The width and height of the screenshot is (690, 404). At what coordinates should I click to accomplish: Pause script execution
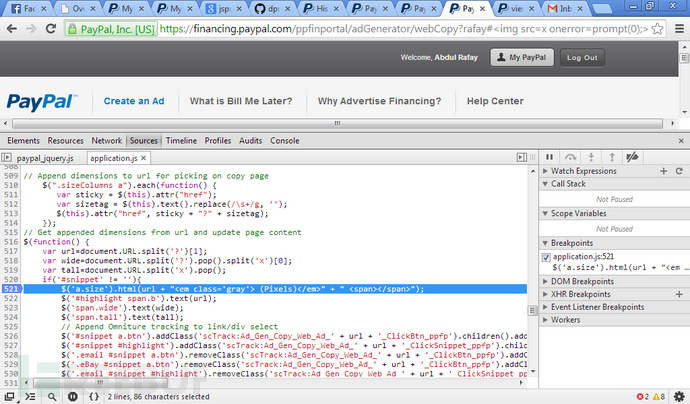click(x=550, y=157)
